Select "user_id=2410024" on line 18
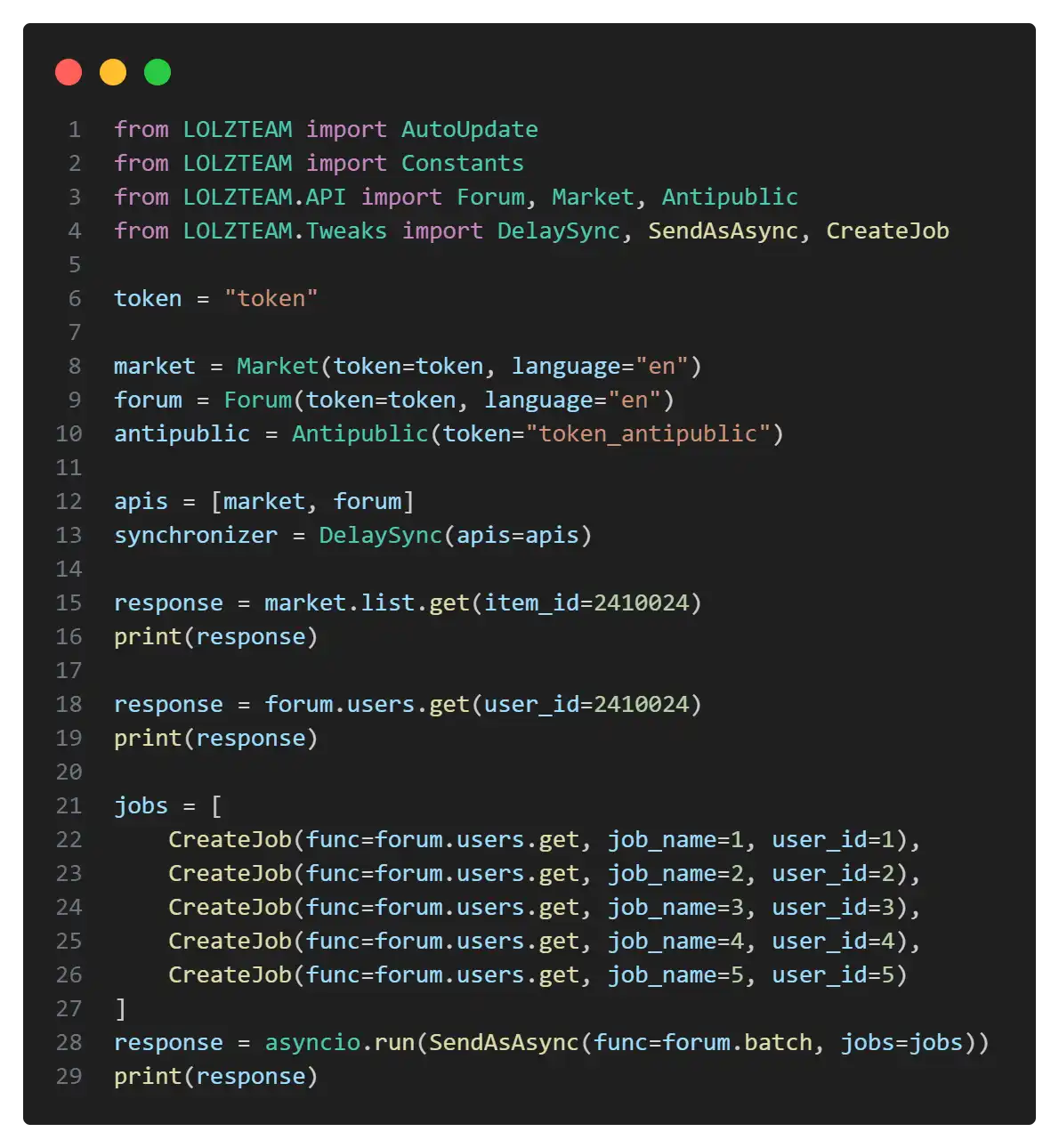 click(x=586, y=705)
